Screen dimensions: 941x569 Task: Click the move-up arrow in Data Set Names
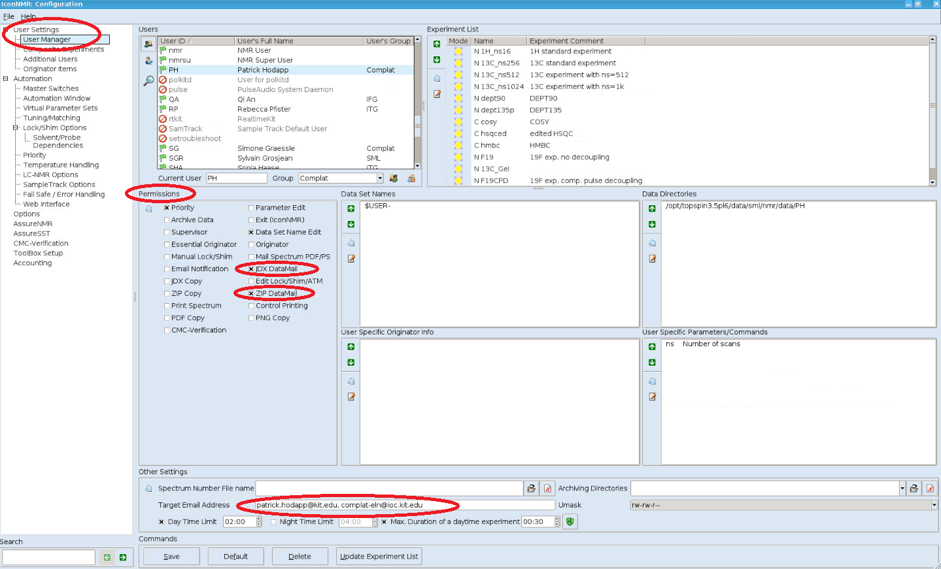[351, 209]
